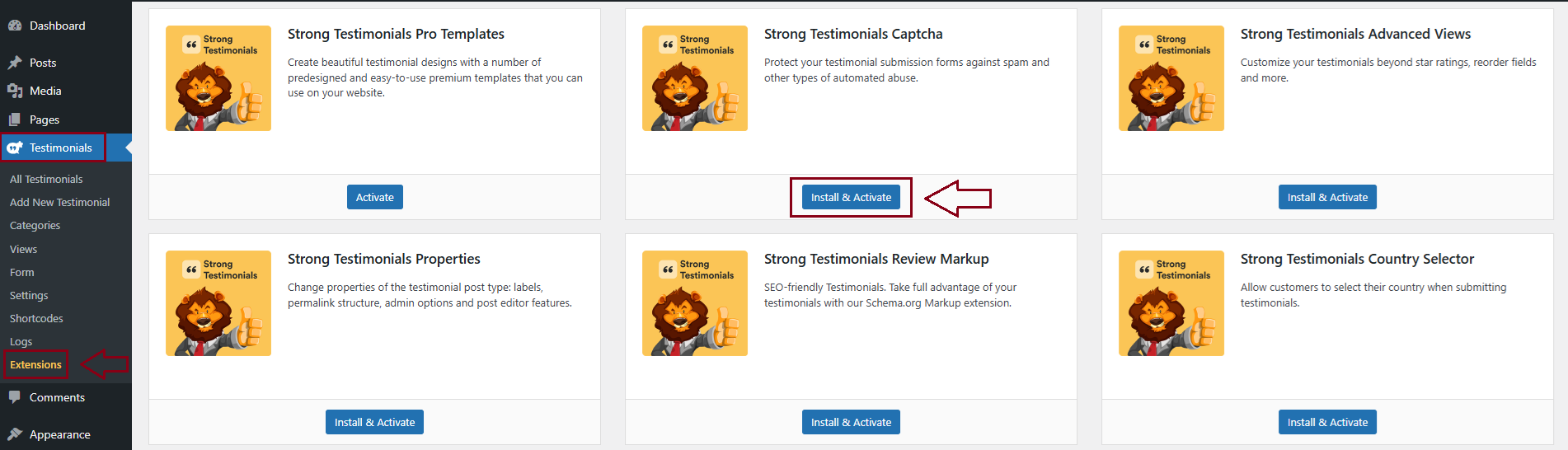This screenshot has width=1568, height=450.
Task: Open the Logs submenu link
Action: pos(21,341)
